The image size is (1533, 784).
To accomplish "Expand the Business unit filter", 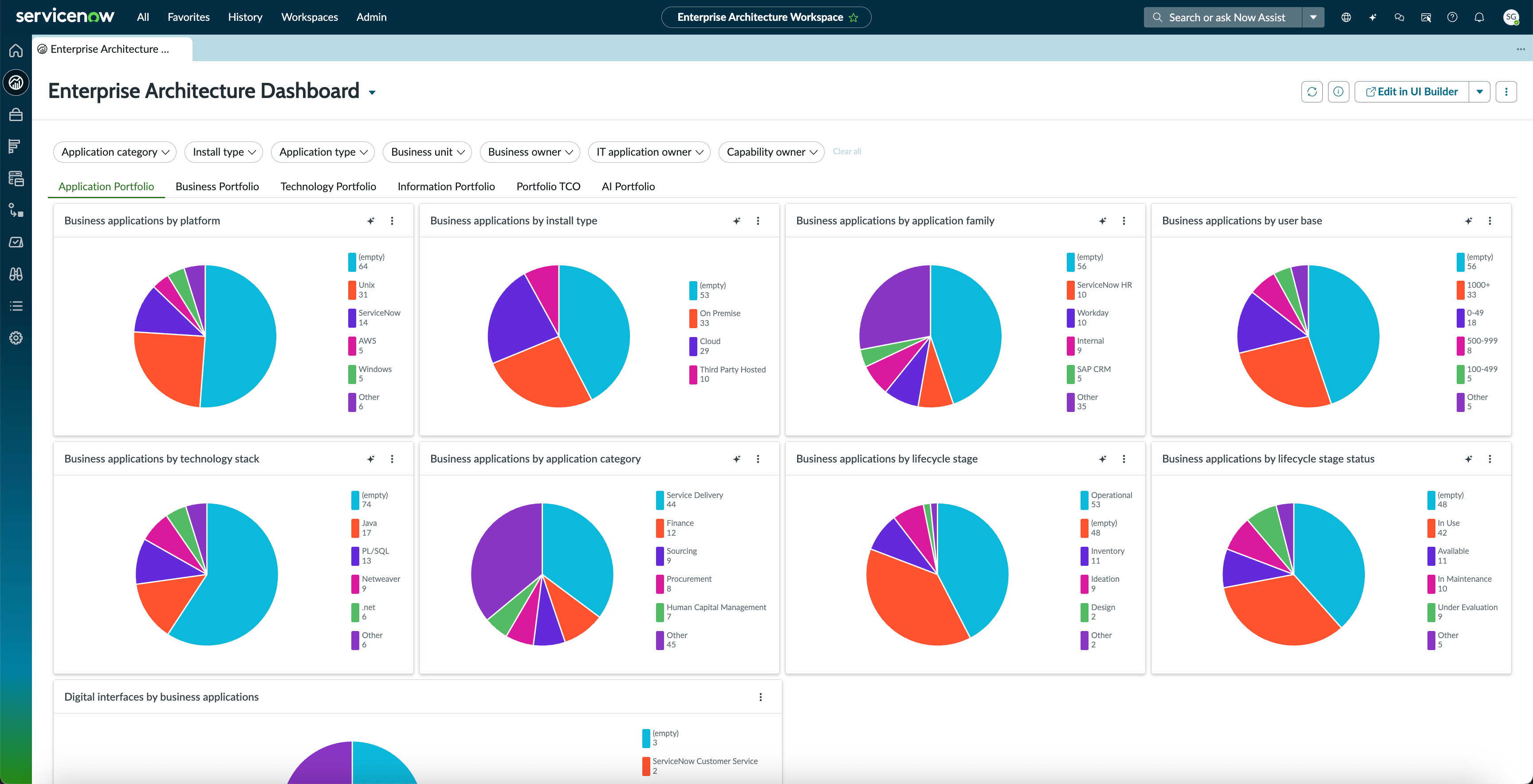I will 427,152.
